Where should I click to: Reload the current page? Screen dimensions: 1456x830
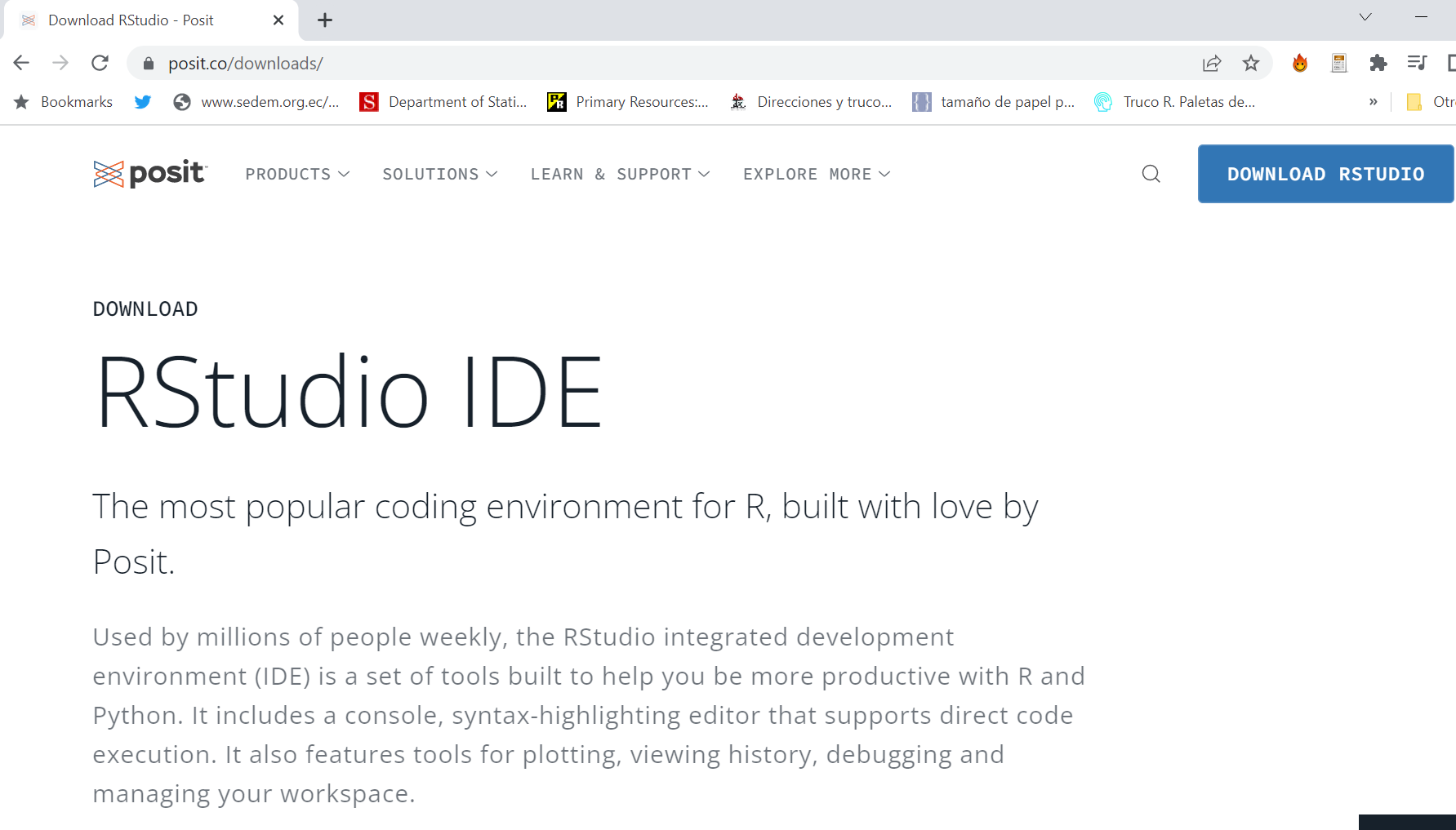point(100,63)
